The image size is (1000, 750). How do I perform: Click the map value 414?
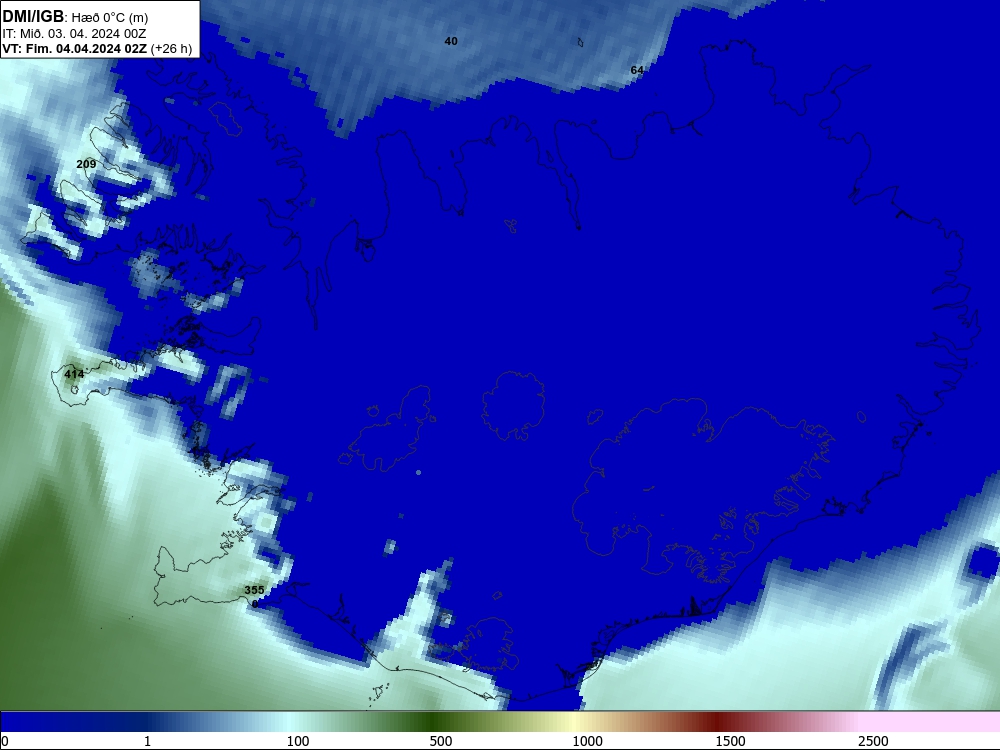point(74,374)
